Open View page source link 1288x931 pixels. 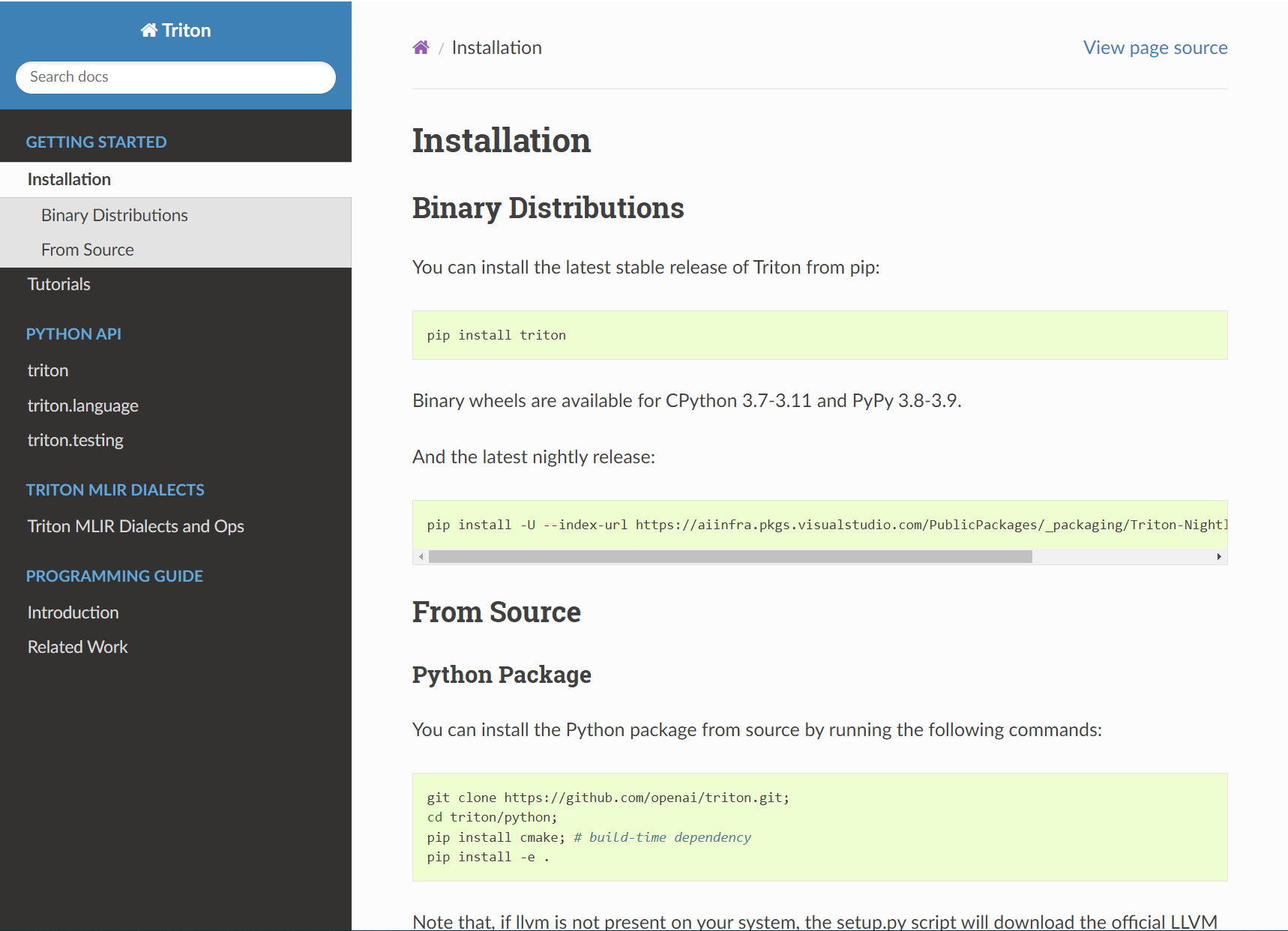pyautogui.click(x=1155, y=48)
